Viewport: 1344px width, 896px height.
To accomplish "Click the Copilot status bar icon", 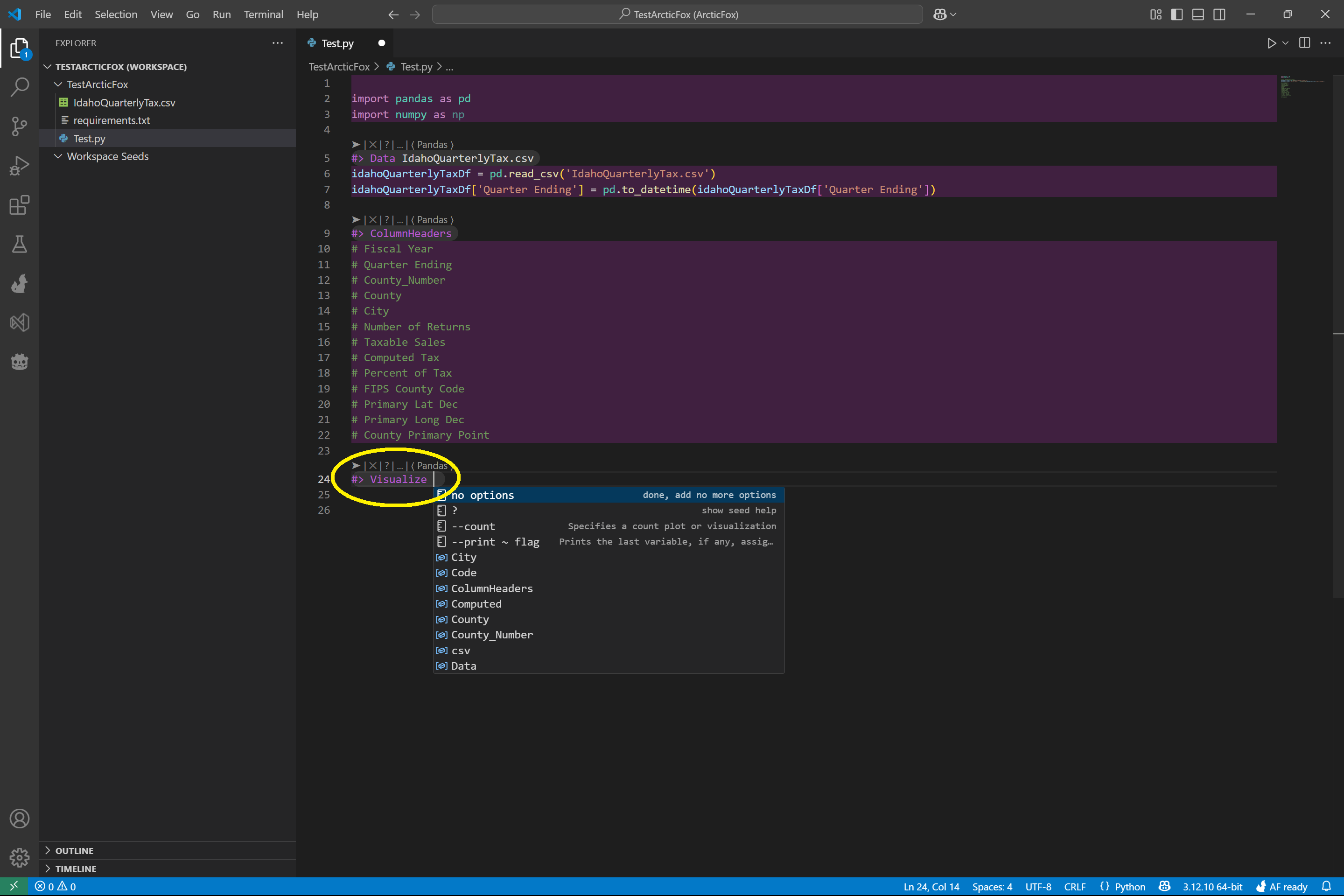I will pos(1164,886).
